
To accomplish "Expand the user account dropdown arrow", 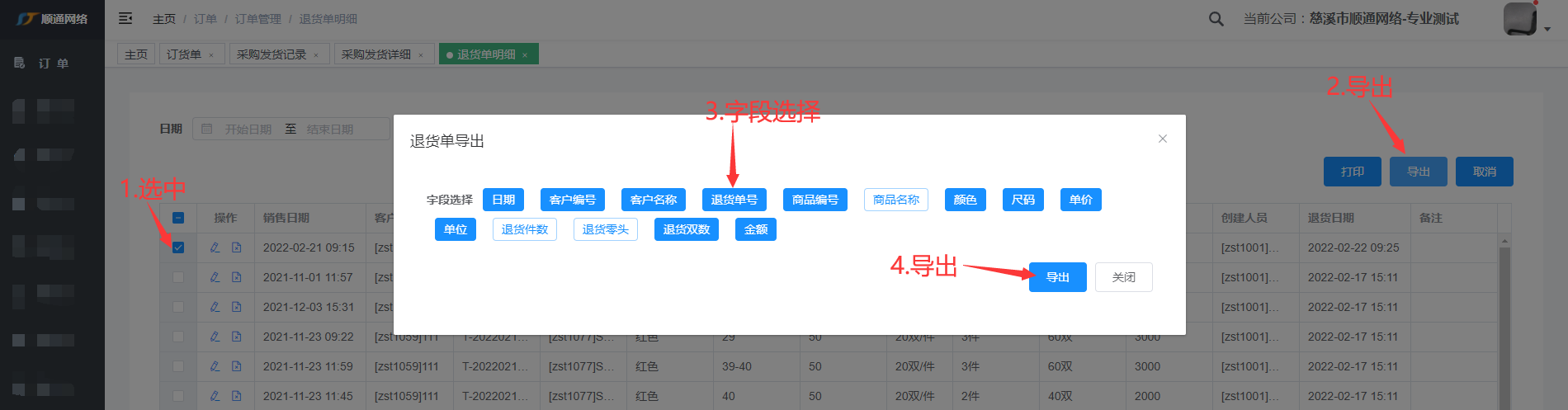I will pyautogui.click(x=1547, y=29).
